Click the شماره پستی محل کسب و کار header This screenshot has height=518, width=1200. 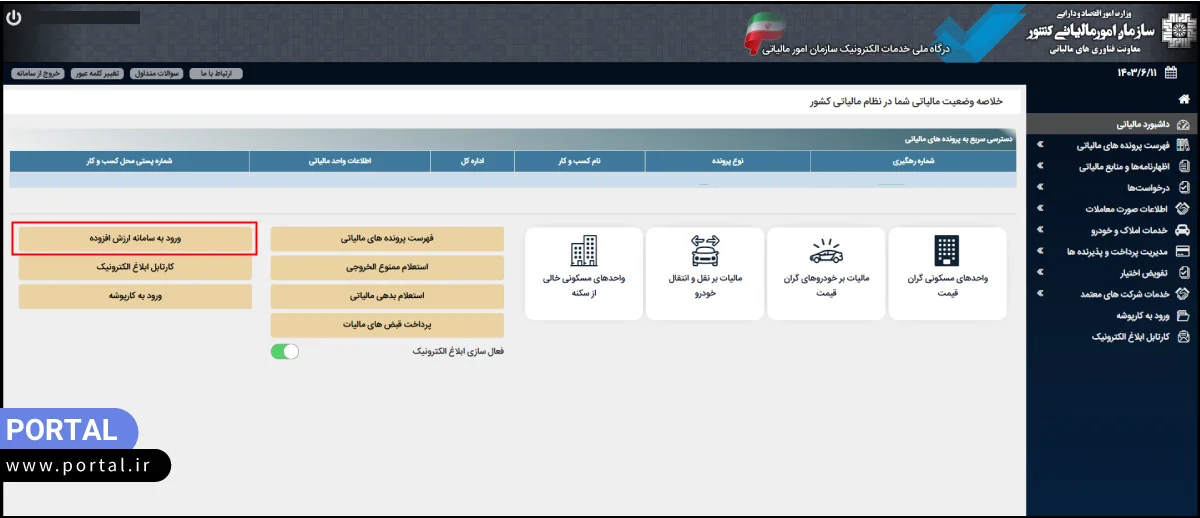[x=130, y=160]
